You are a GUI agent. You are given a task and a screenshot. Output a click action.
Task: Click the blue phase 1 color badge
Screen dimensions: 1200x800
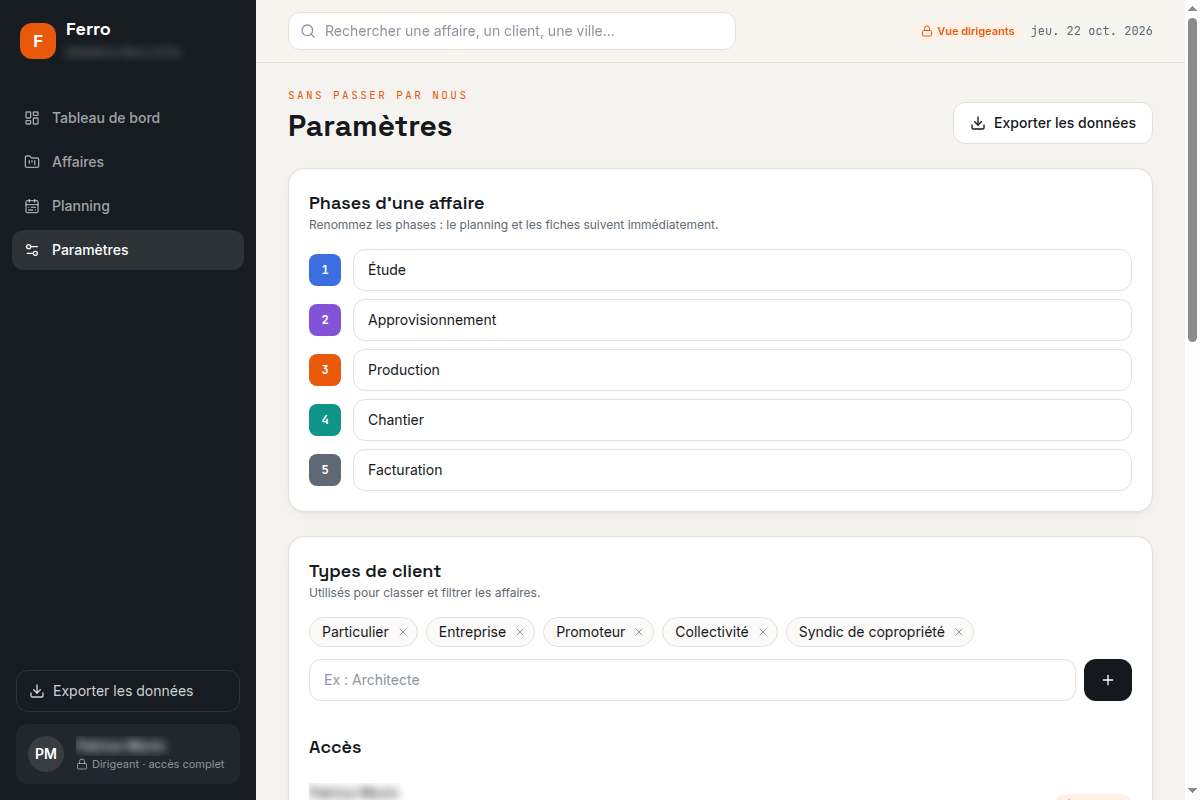(325, 270)
